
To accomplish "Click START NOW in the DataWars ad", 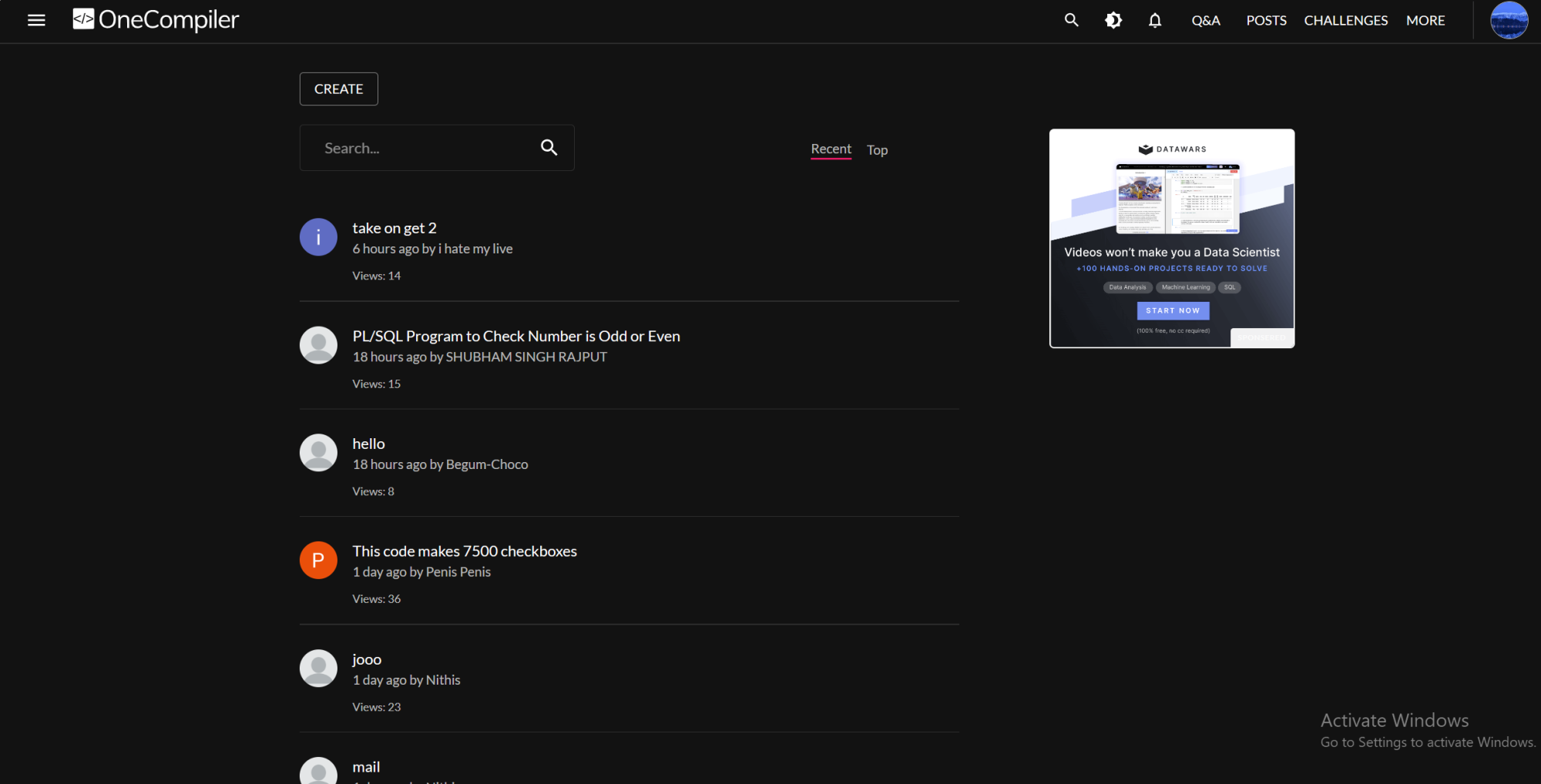I will [1173, 310].
